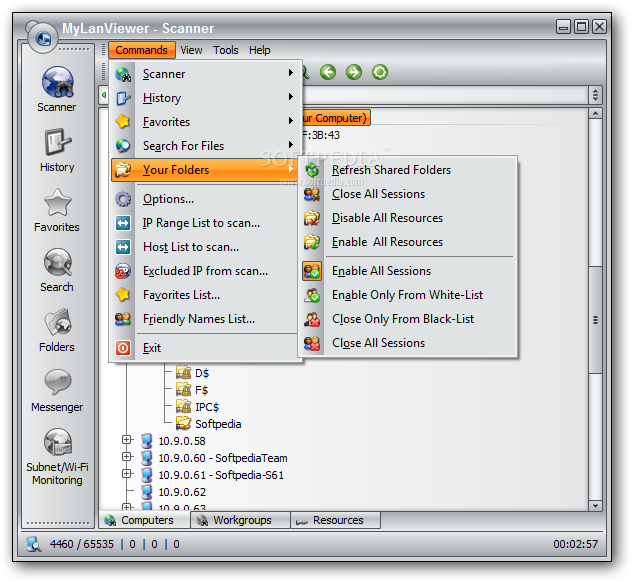Image resolution: width=632 pixels, height=582 pixels.
Task: Click the Enable All Resources folder icon
Action: coord(312,242)
